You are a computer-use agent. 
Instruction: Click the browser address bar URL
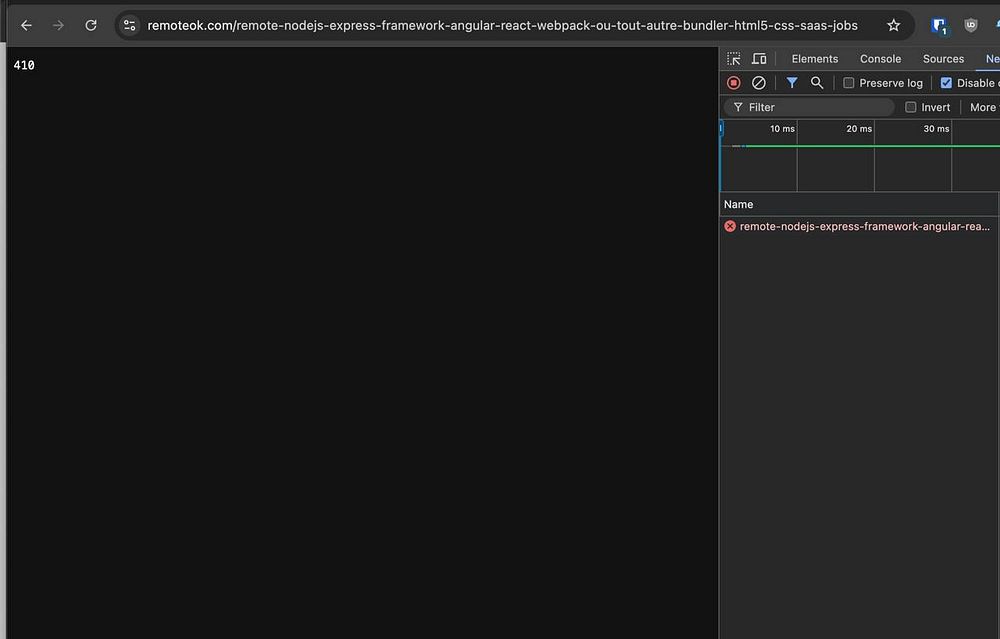[x=502, y=26]
